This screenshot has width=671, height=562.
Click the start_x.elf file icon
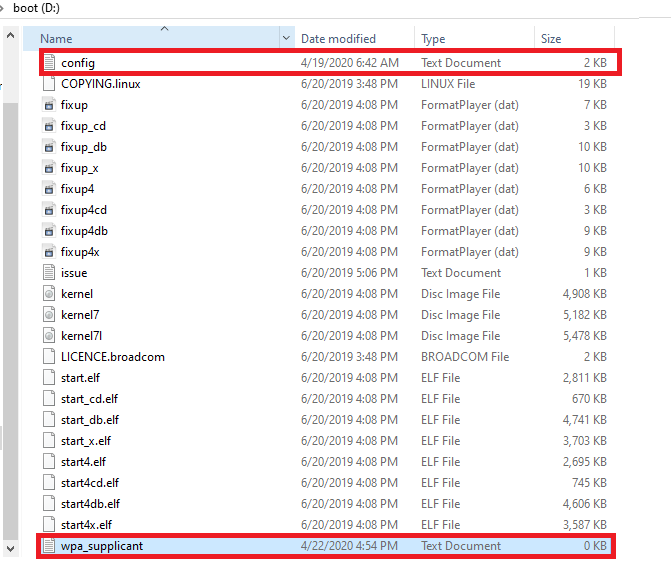[x=49, y=440]
